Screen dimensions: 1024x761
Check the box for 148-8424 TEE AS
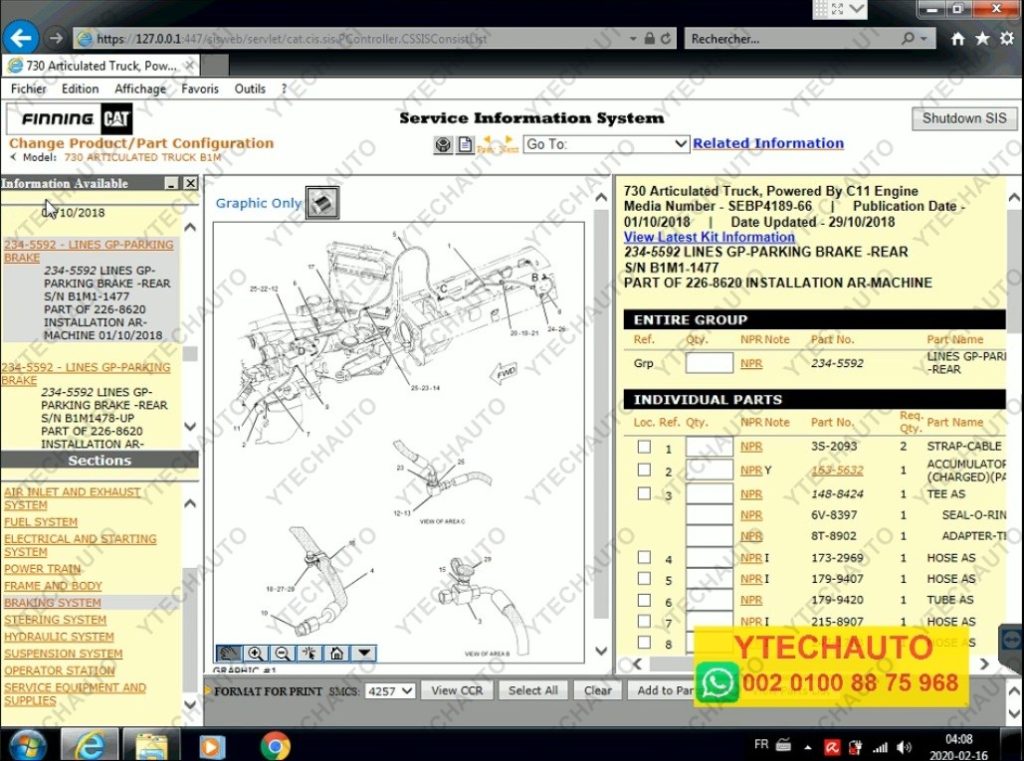(x=644, y=493)
